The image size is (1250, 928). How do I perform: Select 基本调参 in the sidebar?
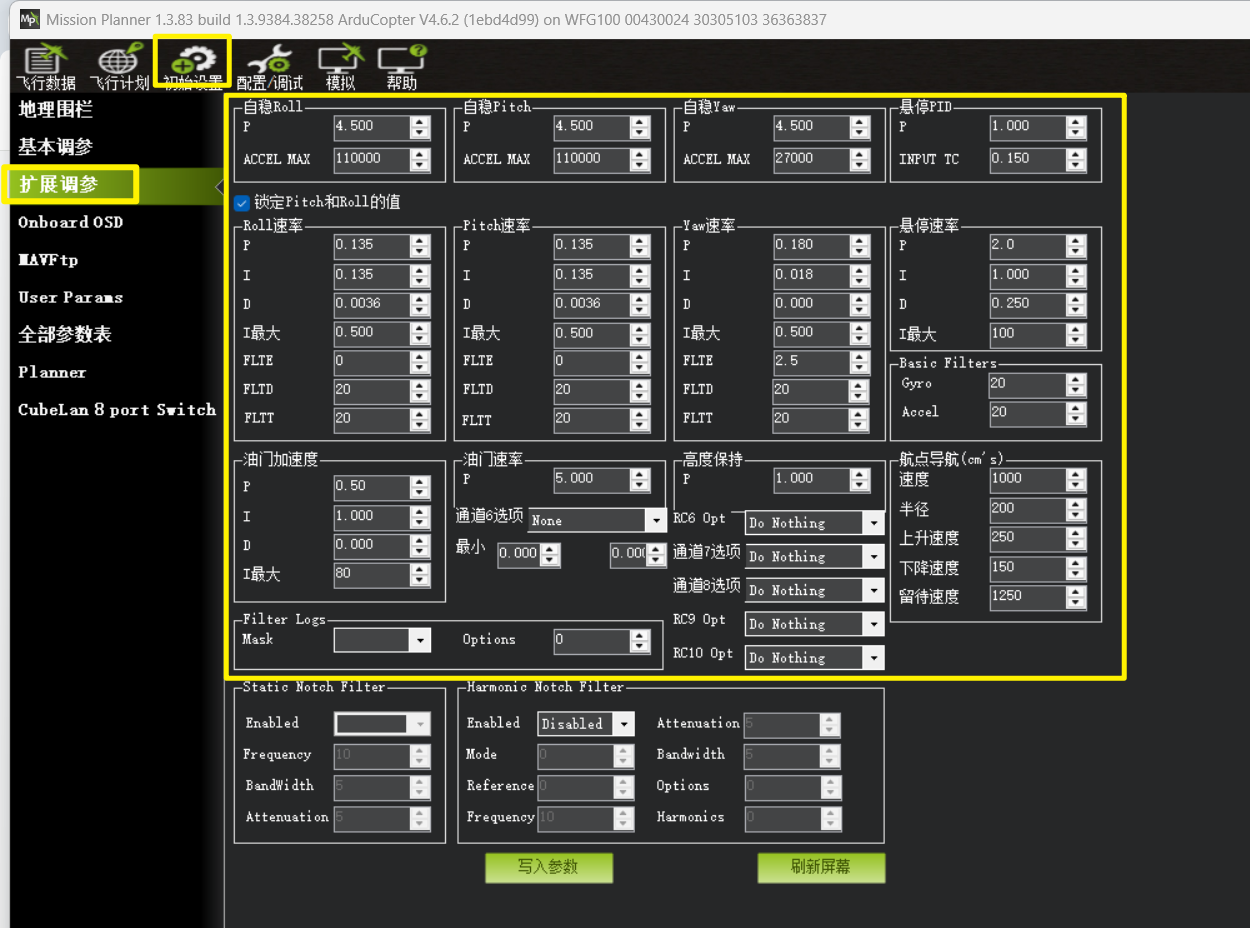[x=56, y=147]
